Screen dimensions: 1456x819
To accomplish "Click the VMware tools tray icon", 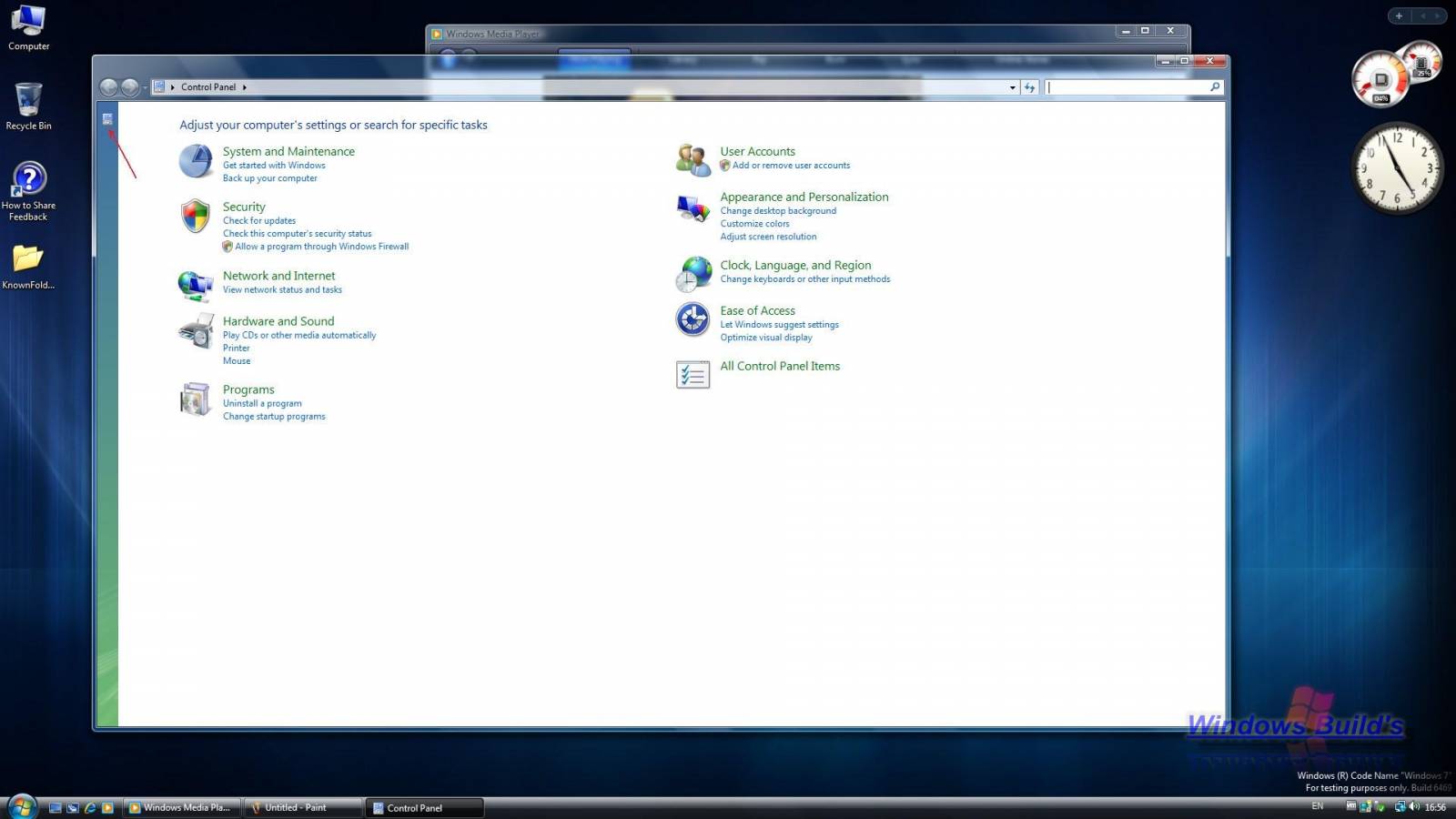I will (x=1351, y=806).
